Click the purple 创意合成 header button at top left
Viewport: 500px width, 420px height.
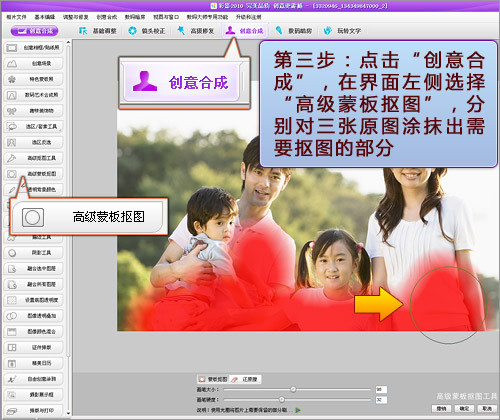pyautogui.click(x=34, y=31)
